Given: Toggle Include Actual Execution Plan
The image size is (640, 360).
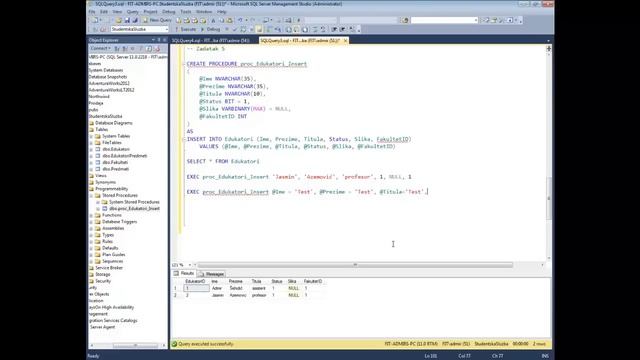Looking at the screenshot, I should coord(269,29).
